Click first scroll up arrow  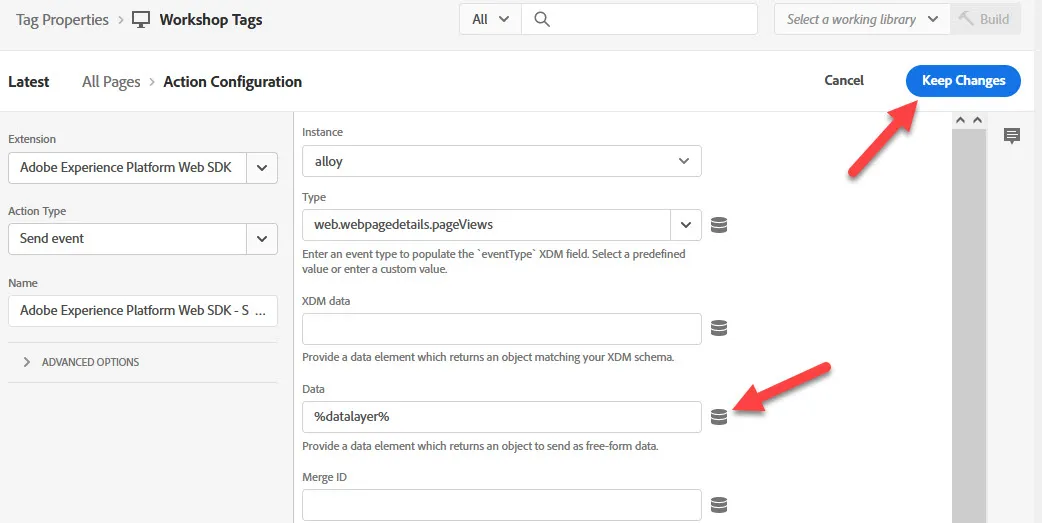[x=960, y=120]
